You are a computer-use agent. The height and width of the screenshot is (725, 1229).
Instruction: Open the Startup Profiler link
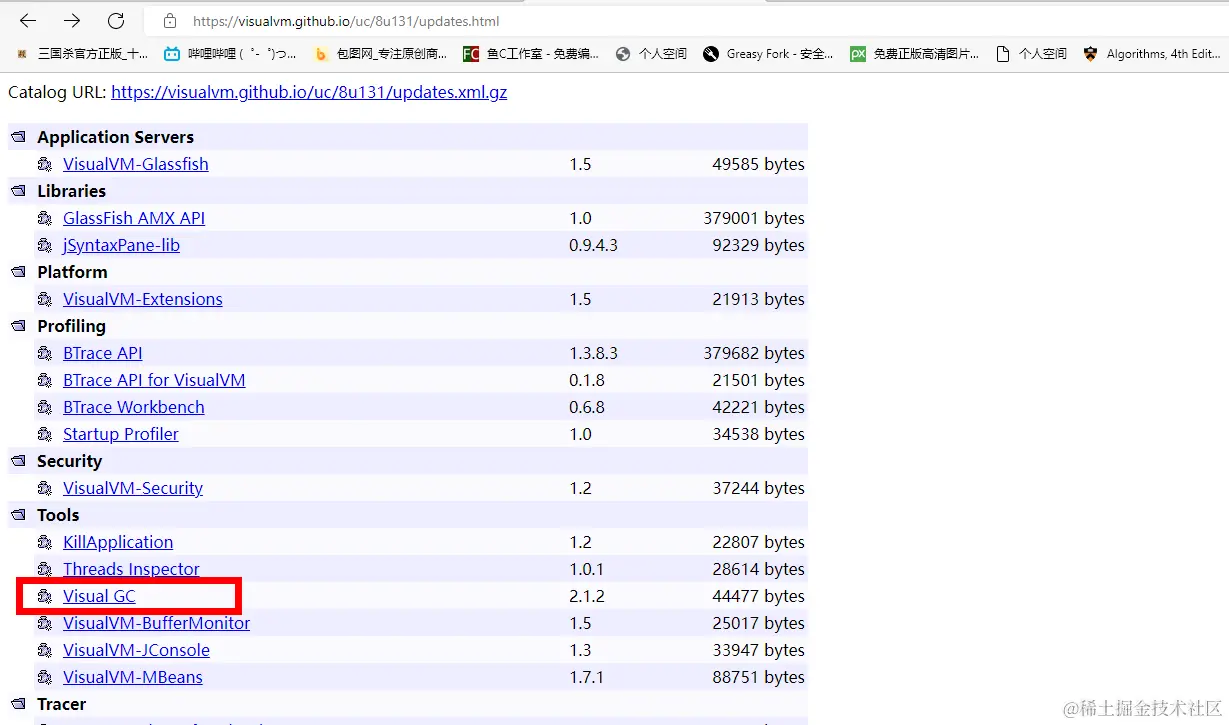pyautogui.click(x=121, y=434)
